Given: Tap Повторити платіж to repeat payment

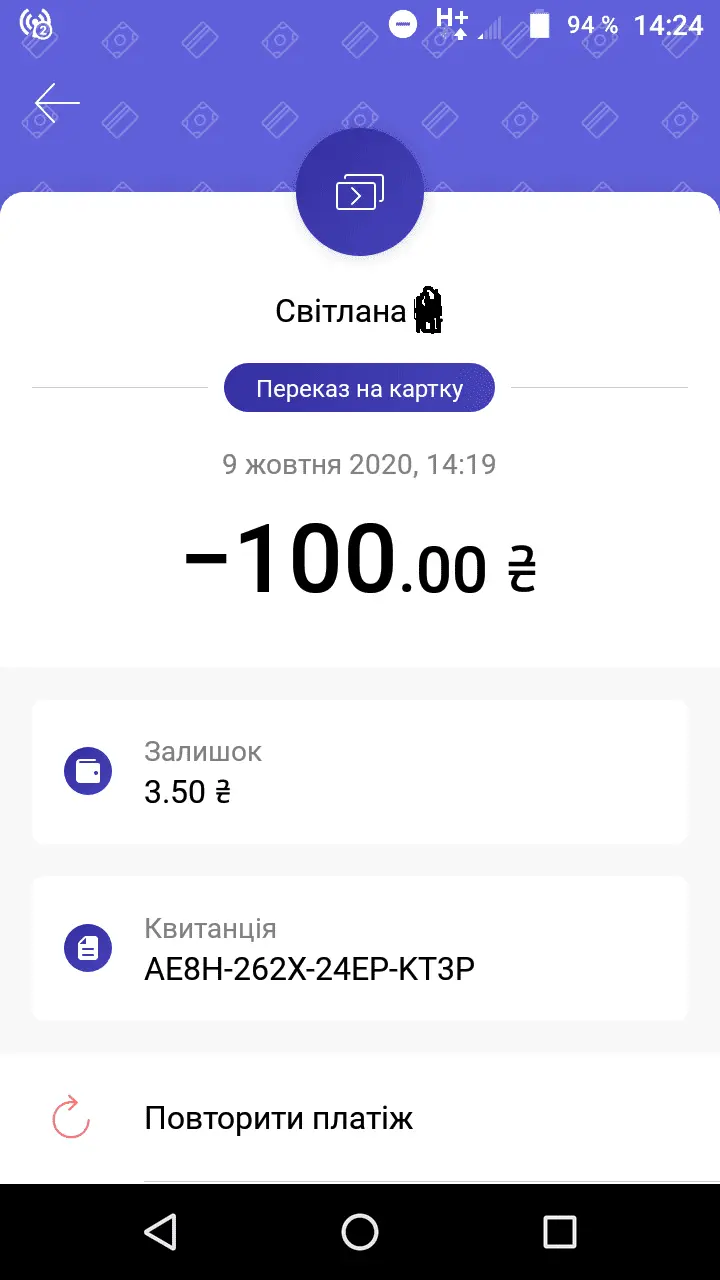Looking at the screenshot, I should pos(279,1117).
